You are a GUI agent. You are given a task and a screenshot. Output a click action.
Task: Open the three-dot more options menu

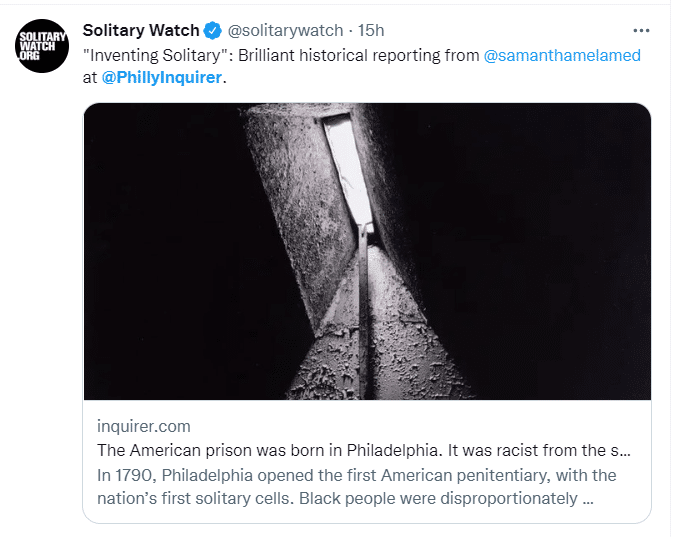point(641,30)
